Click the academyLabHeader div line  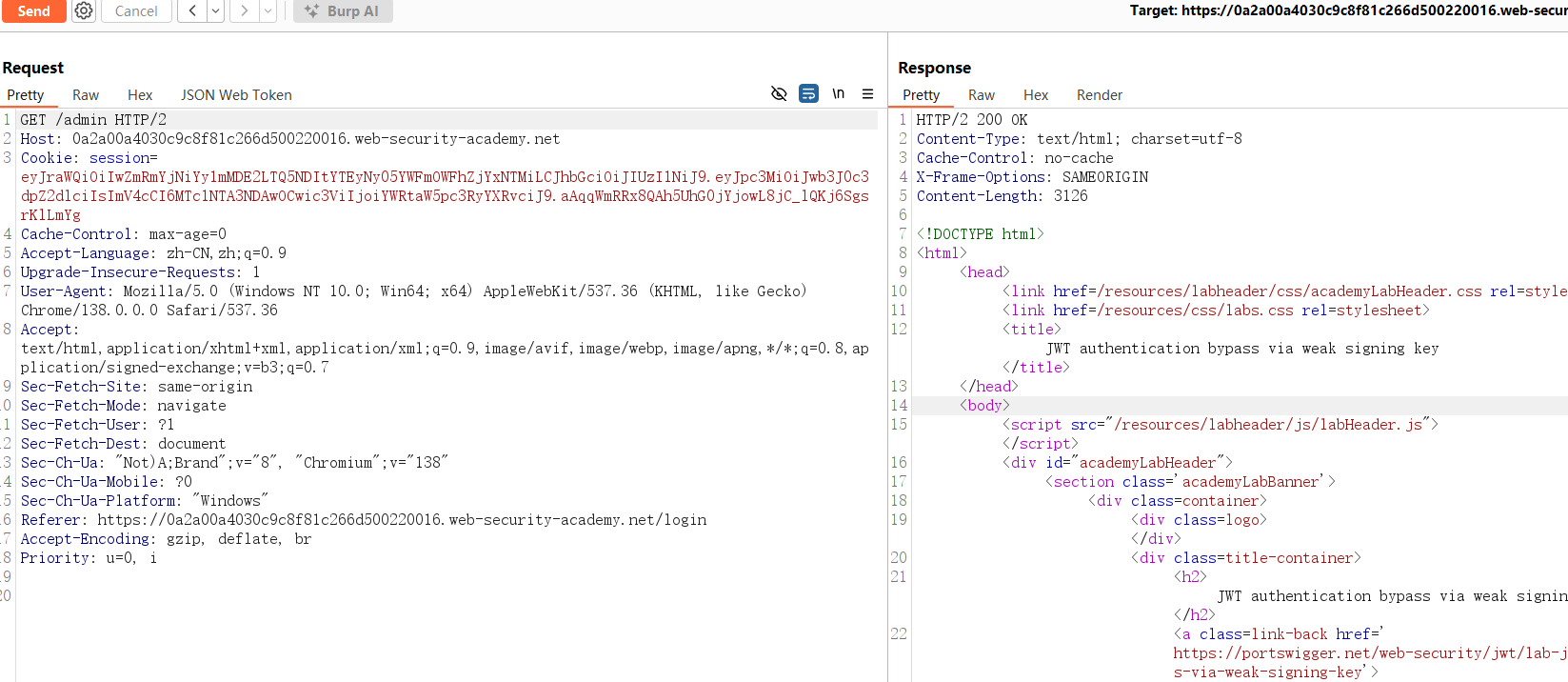tap(1117, 463)
